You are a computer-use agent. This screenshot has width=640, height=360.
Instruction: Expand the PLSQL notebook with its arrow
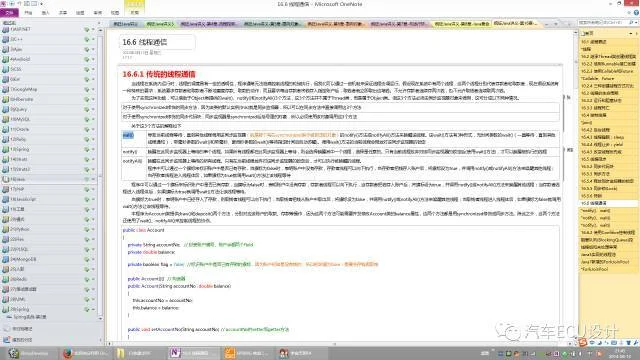coord(93,249)
